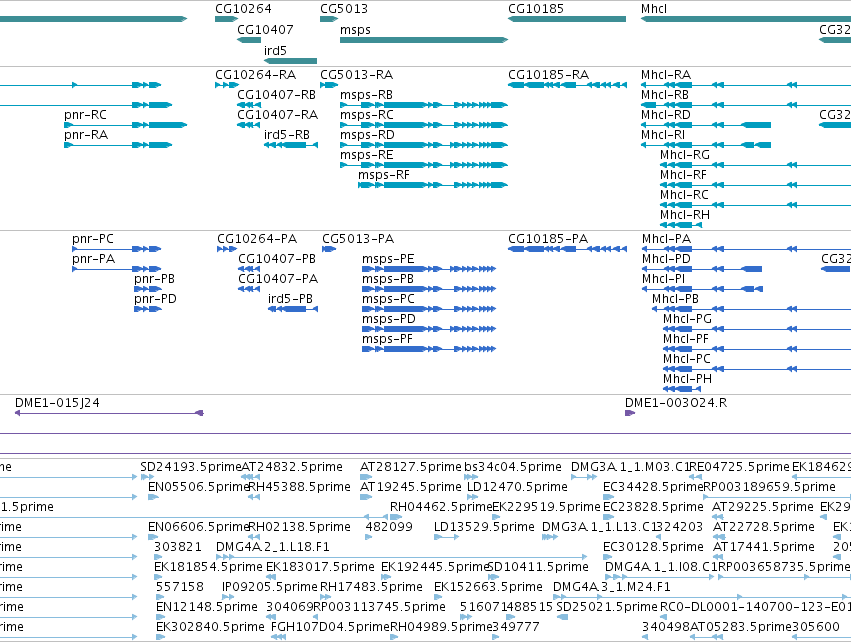The height and width of the screenshot is (642, 851).
Task: Click the transcript label "Mhcl-RA"
Action: 666,75
